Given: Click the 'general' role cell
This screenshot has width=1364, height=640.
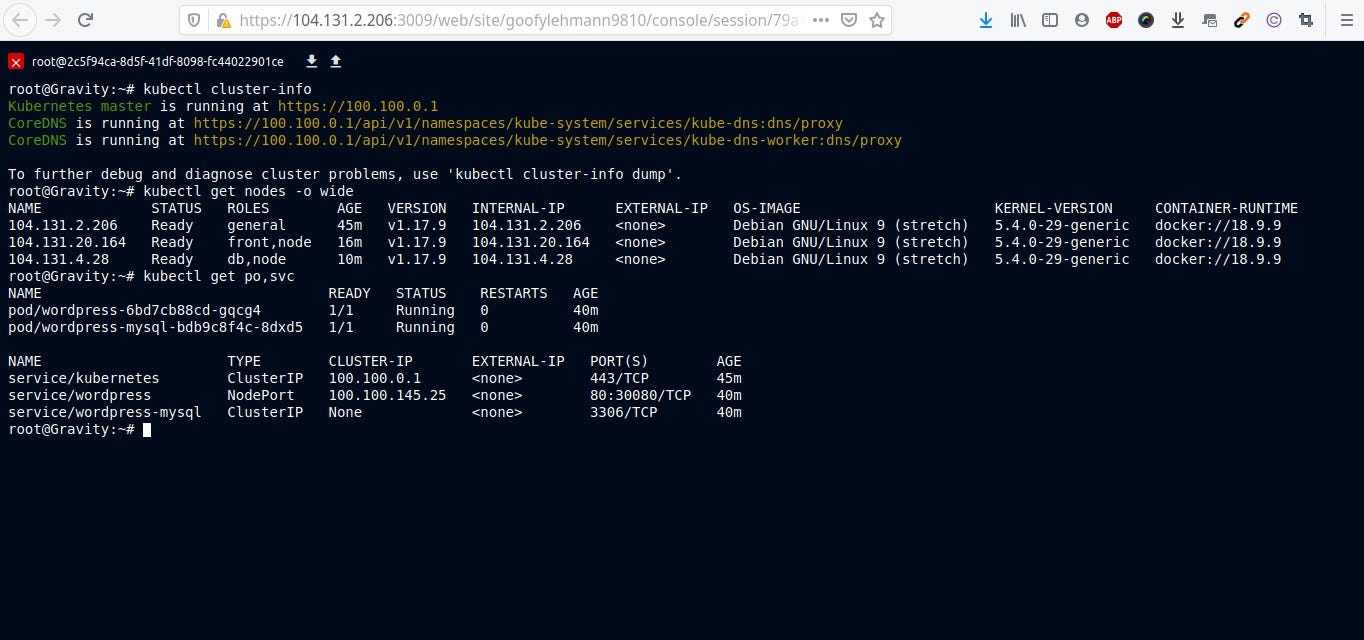Looking at the screenshot, I should coord(256,225).
